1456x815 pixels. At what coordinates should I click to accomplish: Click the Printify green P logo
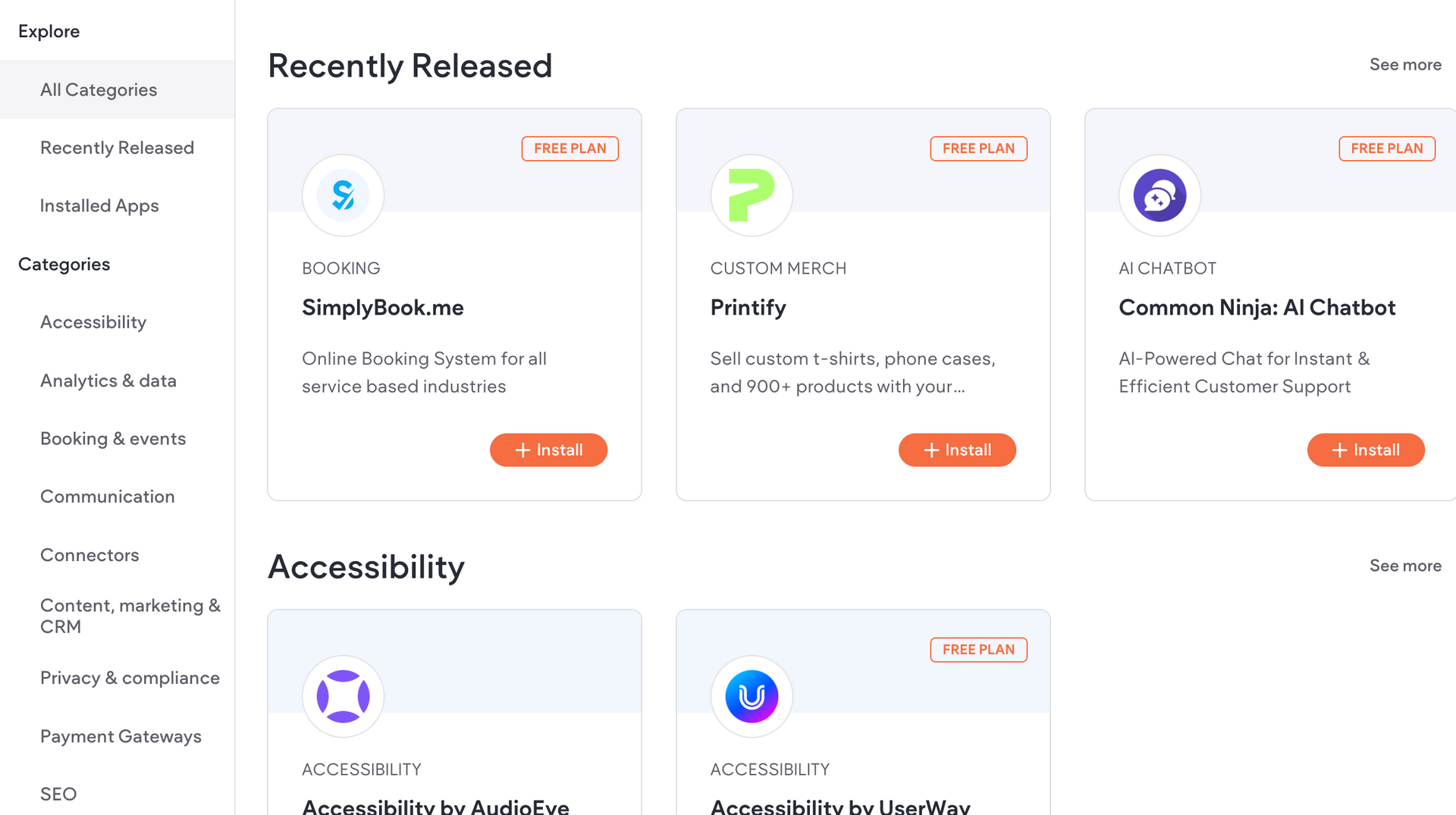tap(751, 196)
